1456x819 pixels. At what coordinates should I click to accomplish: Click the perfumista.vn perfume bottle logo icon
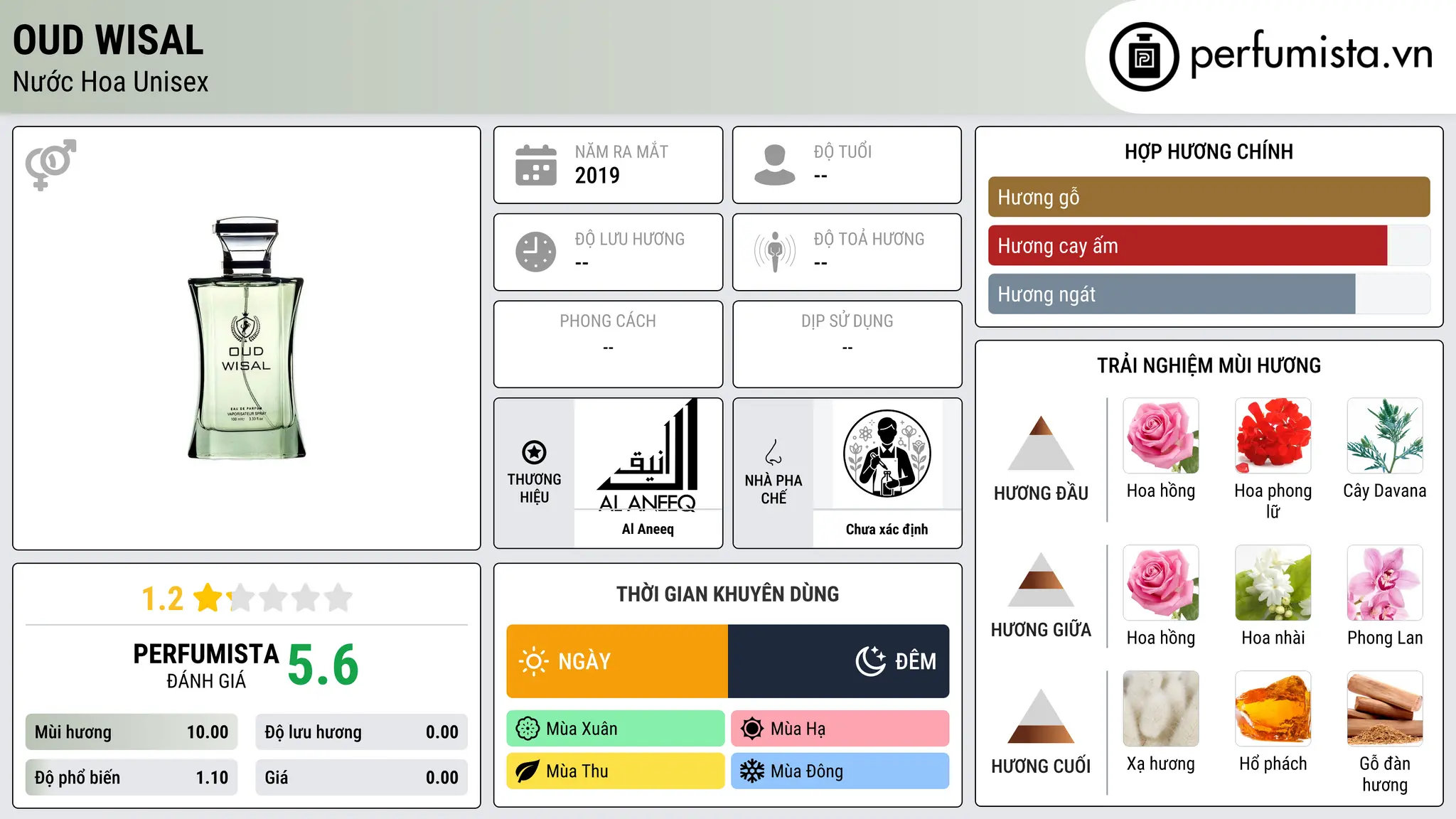pyautogui.click(x=1144, y=57)
